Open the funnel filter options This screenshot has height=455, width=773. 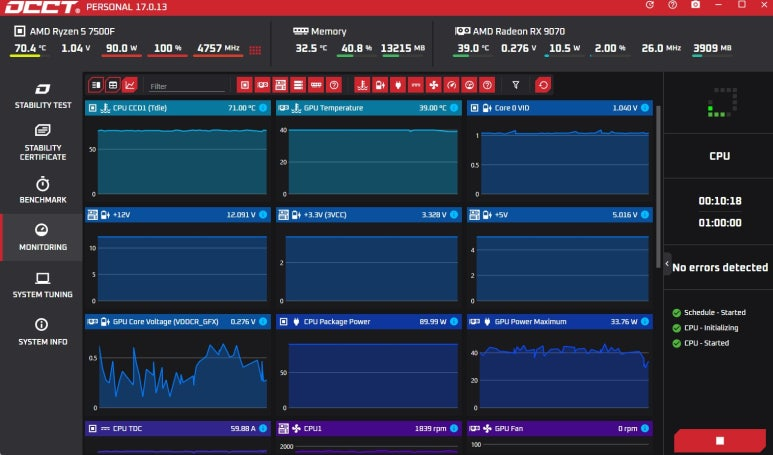click(516, 85)
